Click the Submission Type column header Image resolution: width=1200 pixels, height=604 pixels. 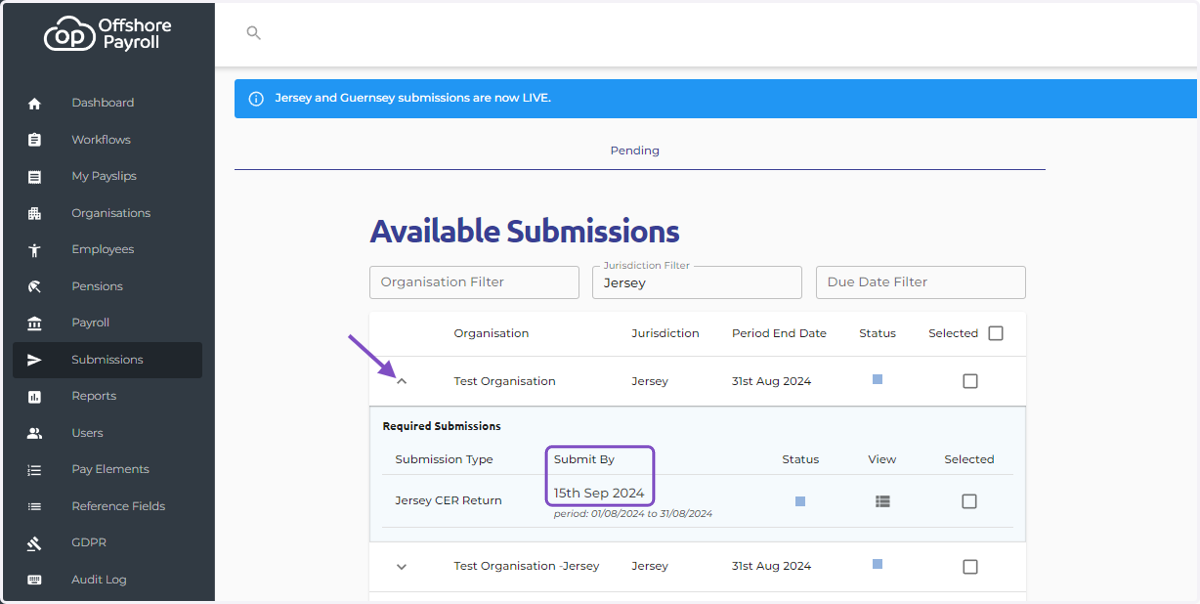[444, 459]
